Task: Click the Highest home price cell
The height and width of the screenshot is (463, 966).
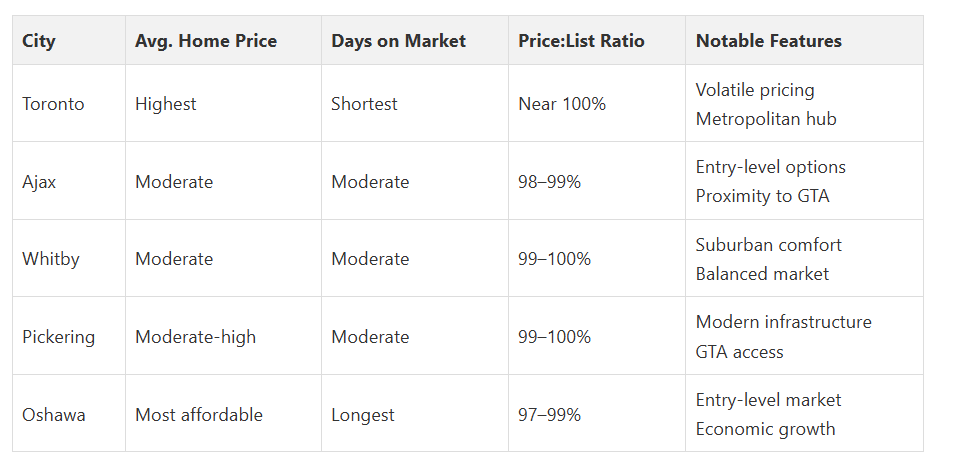Action: pos(166,104)
